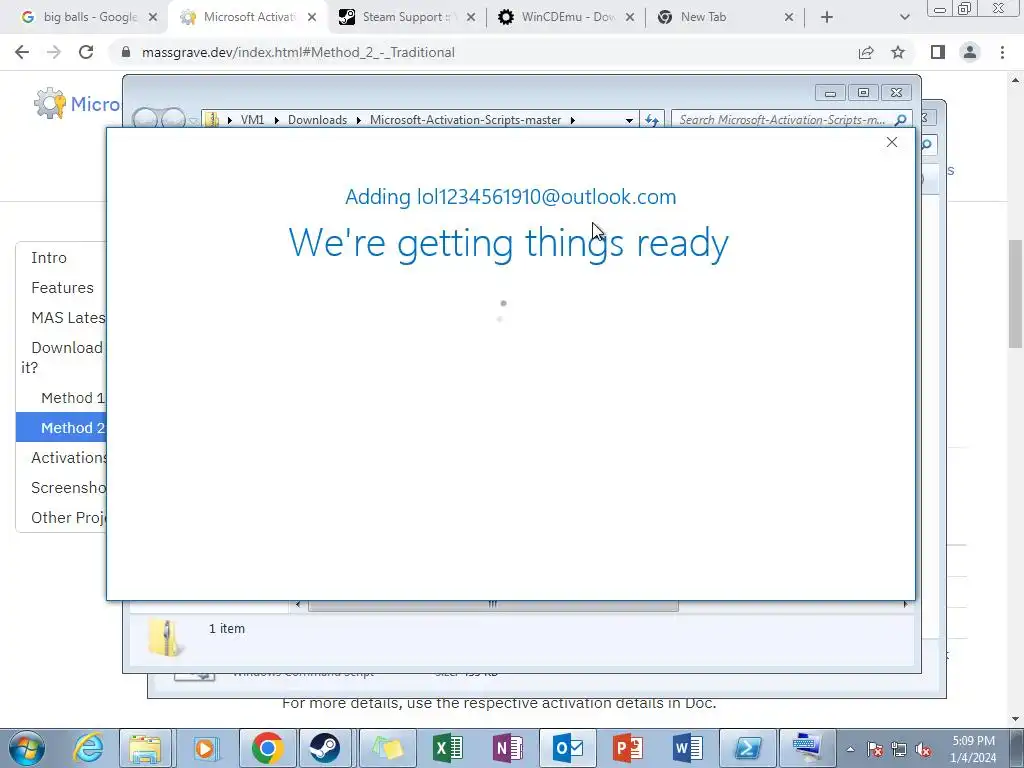Launch Word from taskbar

click(688, 748)
